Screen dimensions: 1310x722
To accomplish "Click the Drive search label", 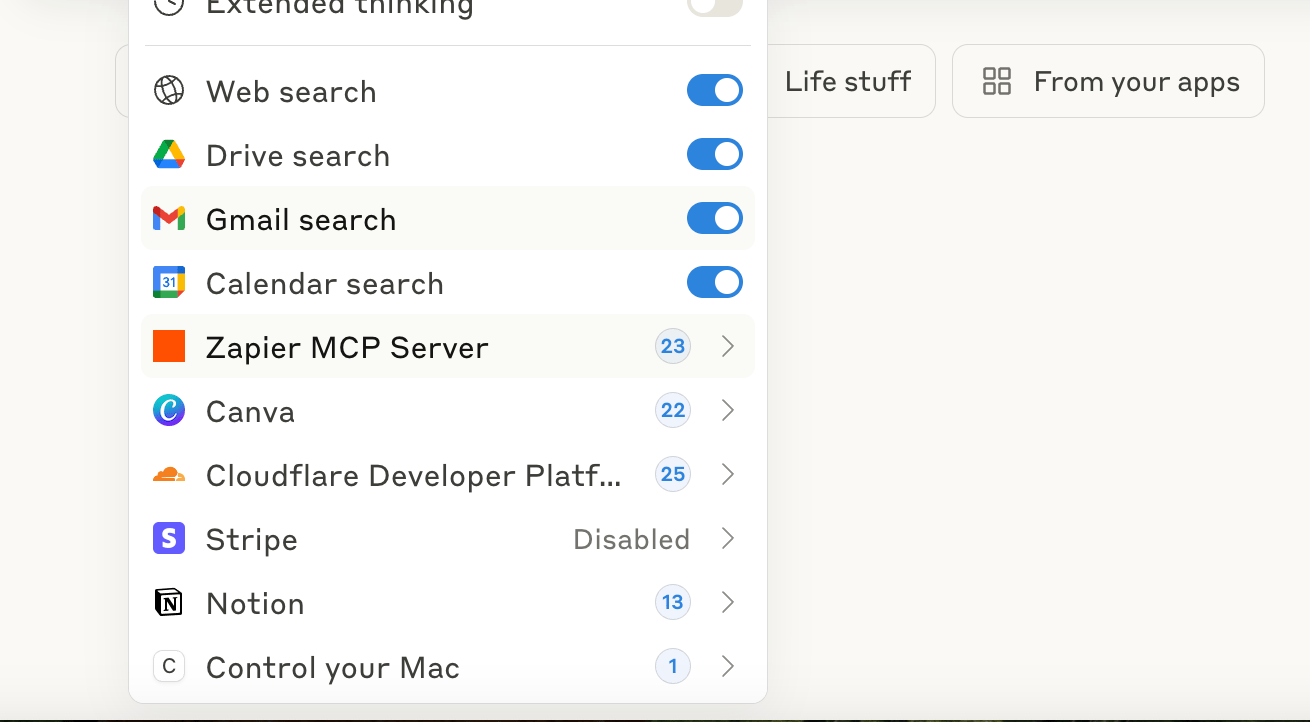I will (298, 155).
